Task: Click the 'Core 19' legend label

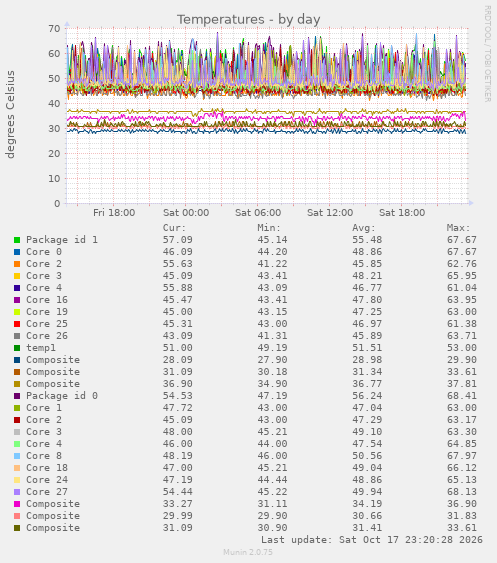Action: [47, 312]
